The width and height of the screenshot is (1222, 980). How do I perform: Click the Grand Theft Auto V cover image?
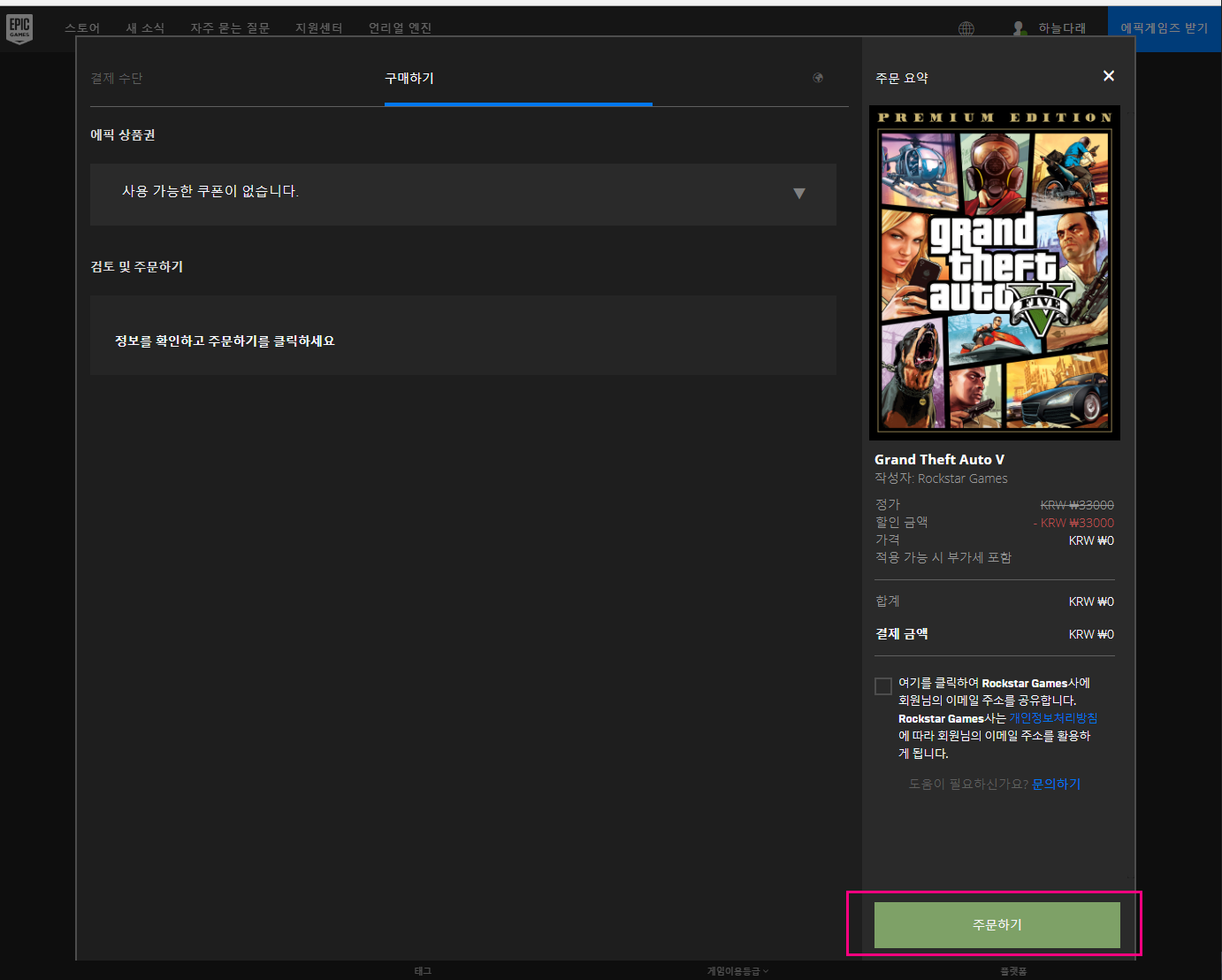(995, 272)
